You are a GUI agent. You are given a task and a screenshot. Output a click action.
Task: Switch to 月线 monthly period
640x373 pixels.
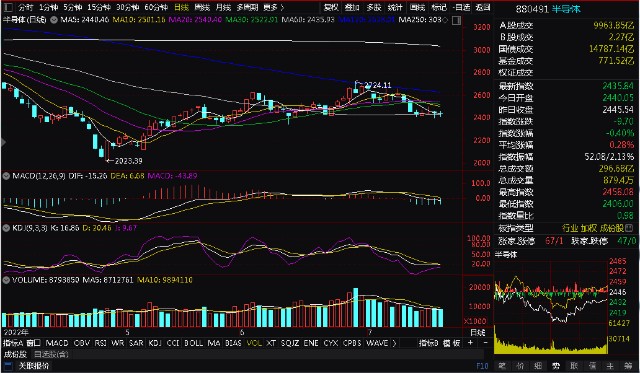tap(223, 7)
